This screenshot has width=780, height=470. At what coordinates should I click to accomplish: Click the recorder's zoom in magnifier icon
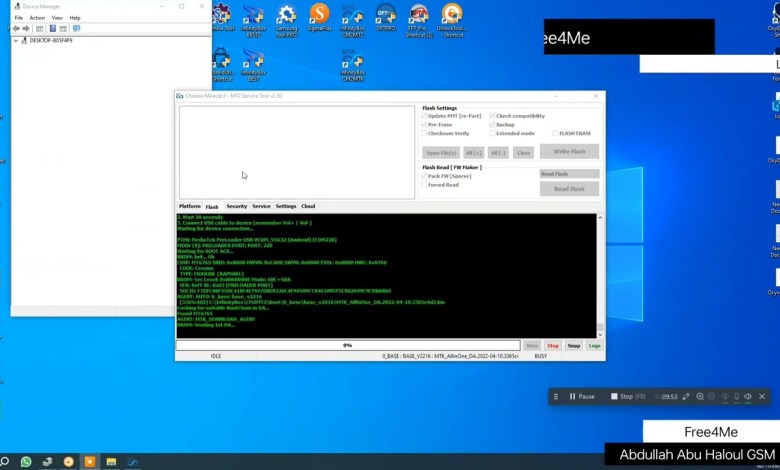699,397
